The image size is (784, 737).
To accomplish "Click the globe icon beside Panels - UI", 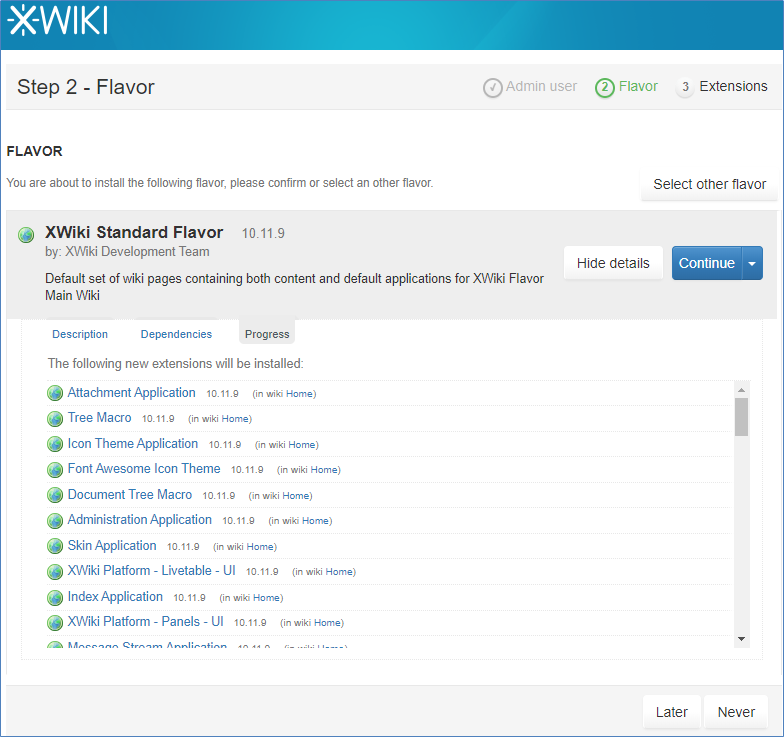I will tap(55, 622).
